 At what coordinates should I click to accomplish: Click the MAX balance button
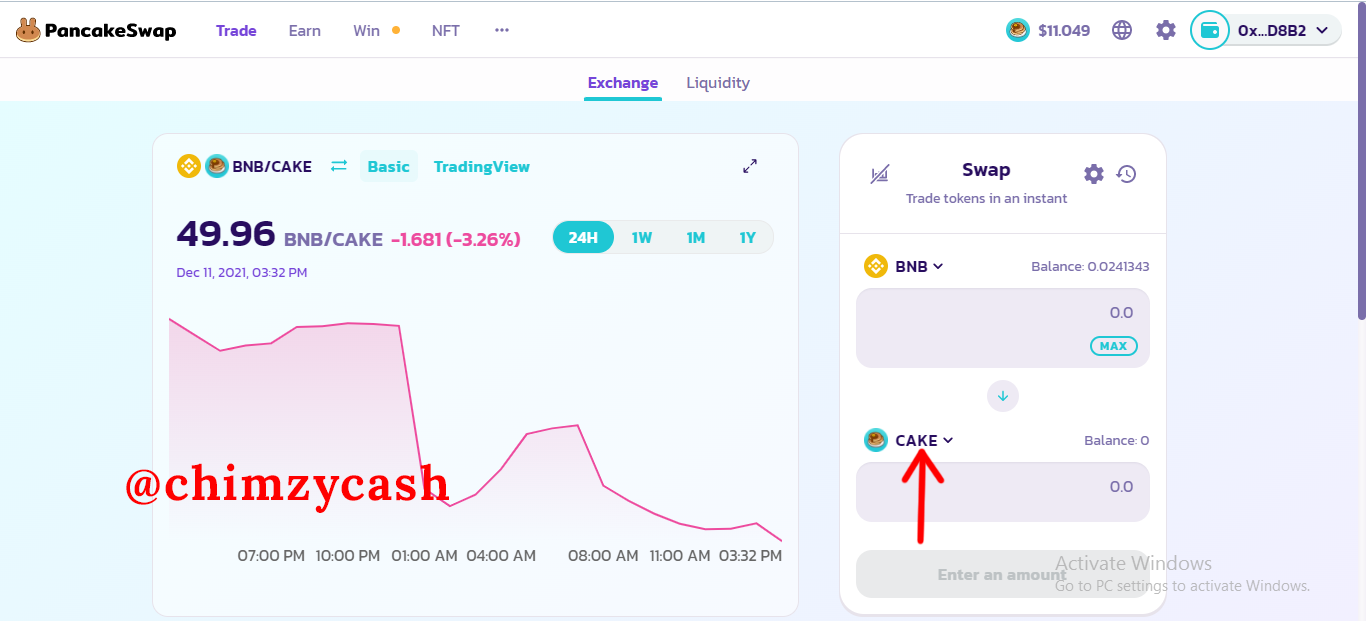1114,346
